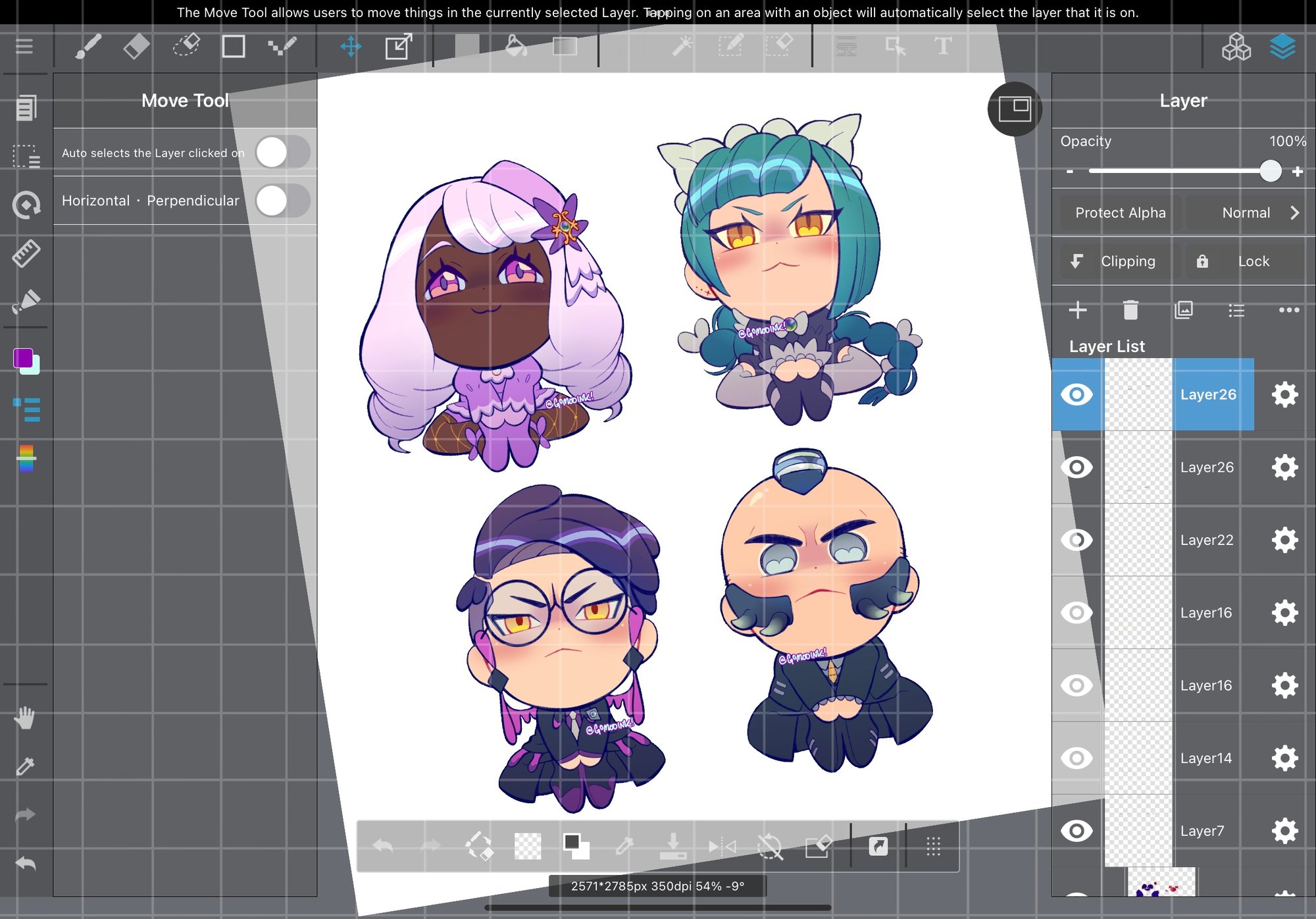Open the Materials cubes panel
1316x919 pixels.
click(1236, 47)
